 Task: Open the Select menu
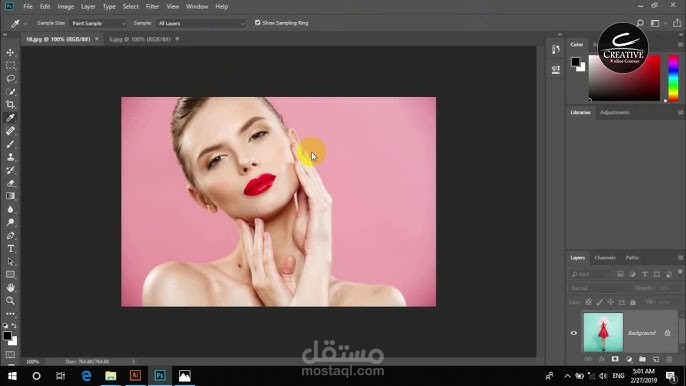[x=130, y=7]
